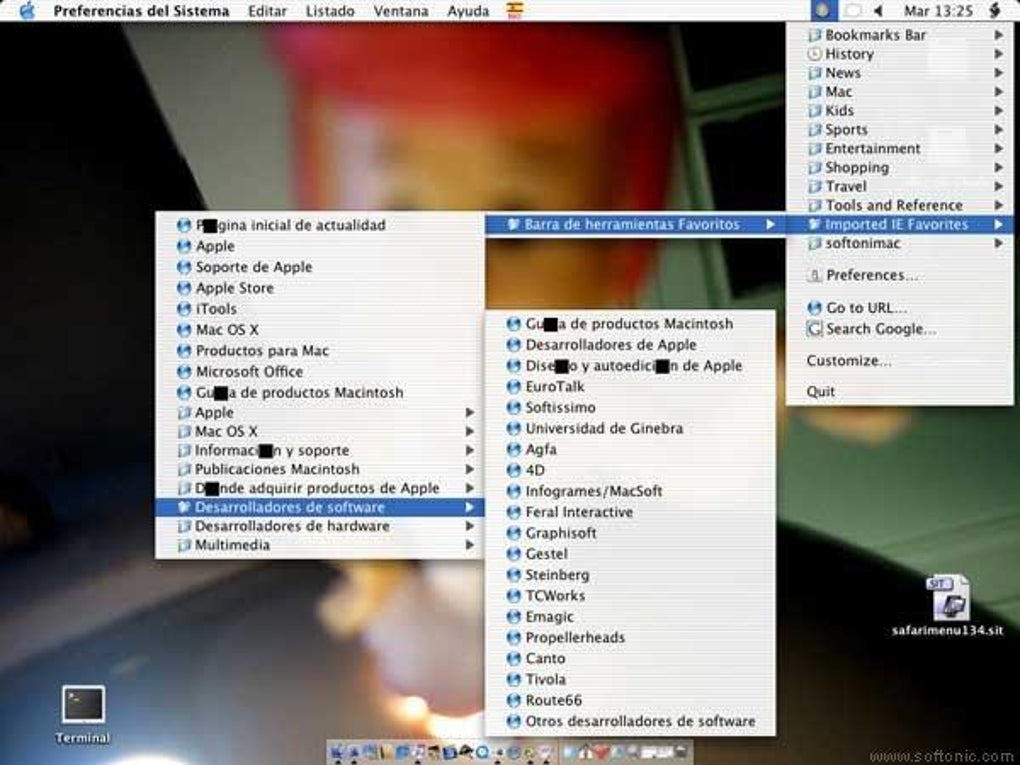1020x765 pixels.
Task: Click globe icon beside Feral Interactive
Action: pos(514,512)
